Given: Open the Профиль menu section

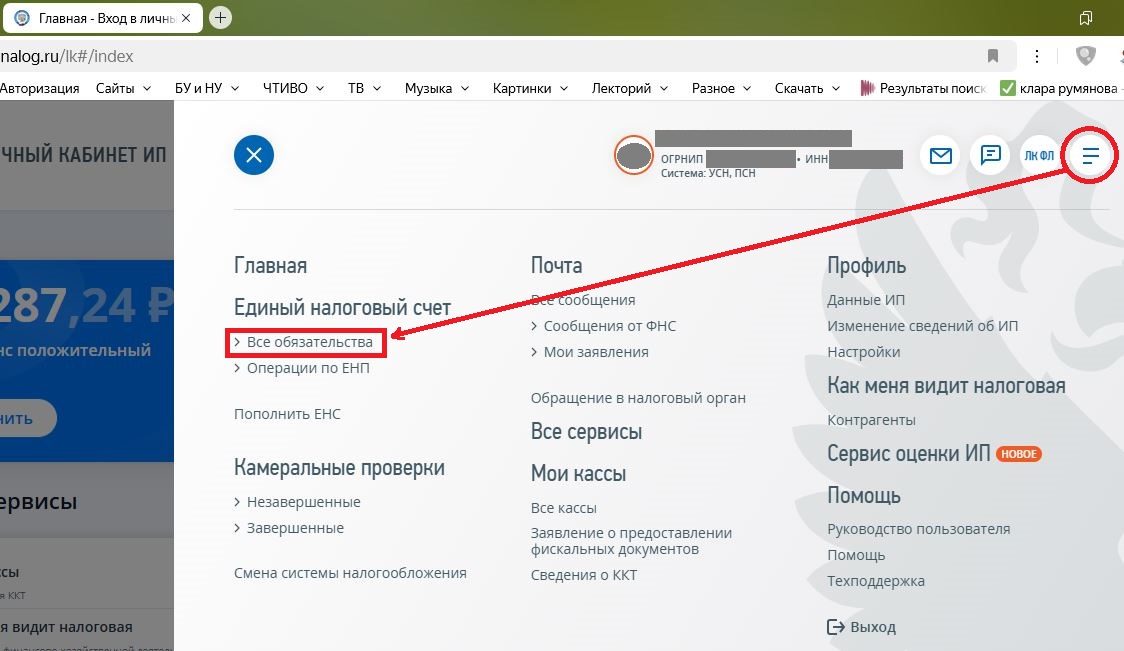Looking at the screenshot, I should (867, 265).
